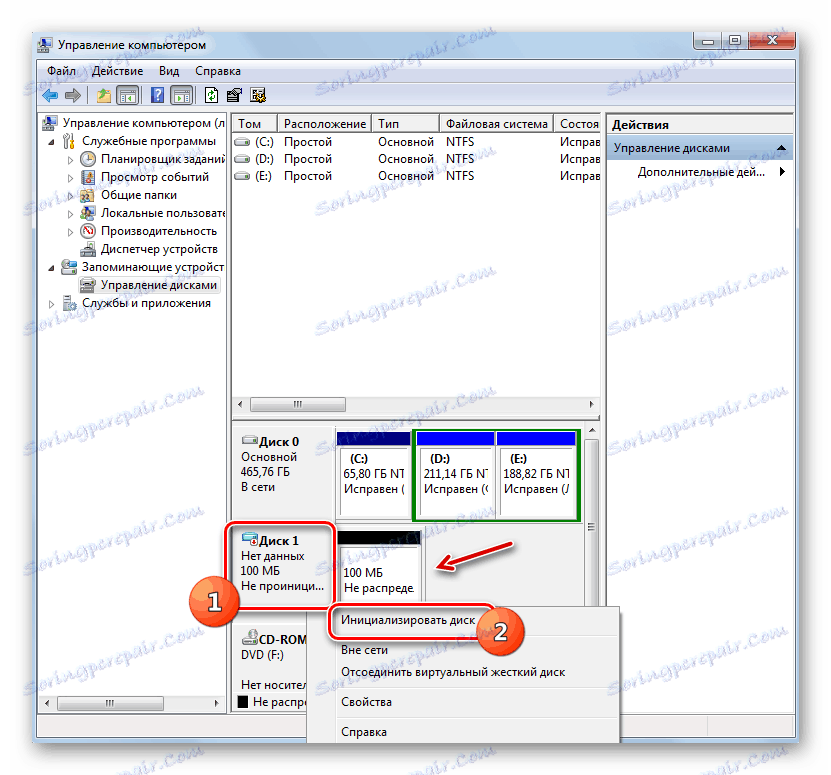Click the Диск 0 disk icon
This screenshot has height=775, width=831.
tap(250, 441)
